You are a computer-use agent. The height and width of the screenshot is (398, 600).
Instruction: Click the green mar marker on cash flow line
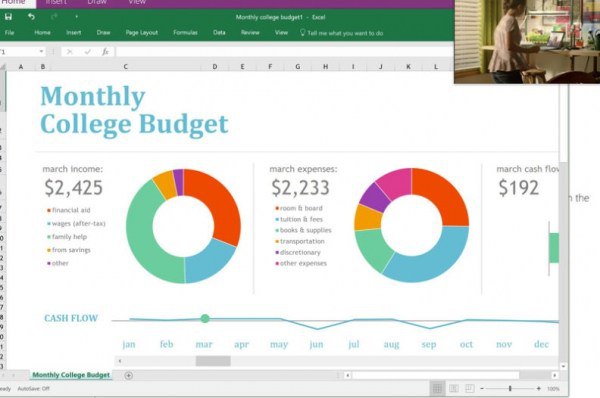point(205,318)
